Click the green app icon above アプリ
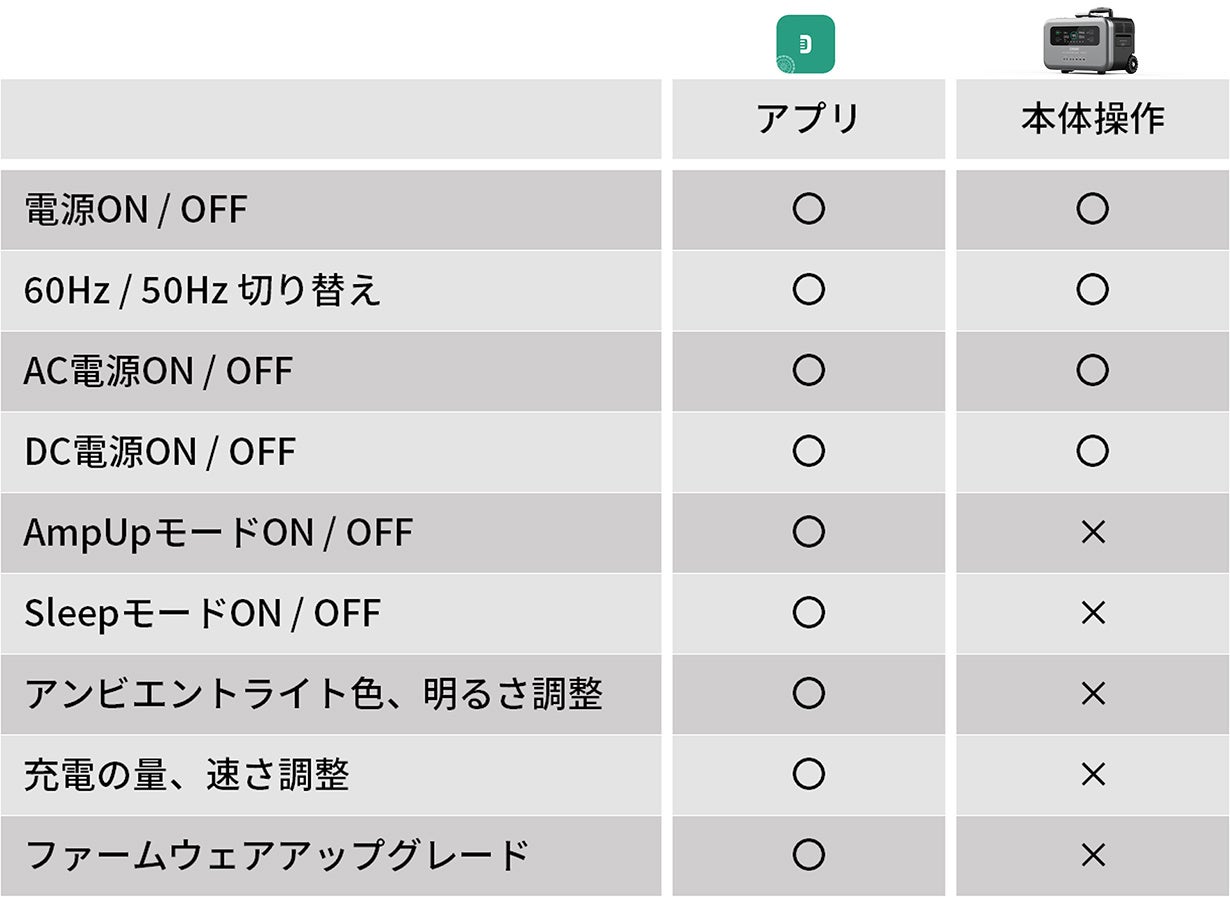1230x897 pixels. [805, 44]
